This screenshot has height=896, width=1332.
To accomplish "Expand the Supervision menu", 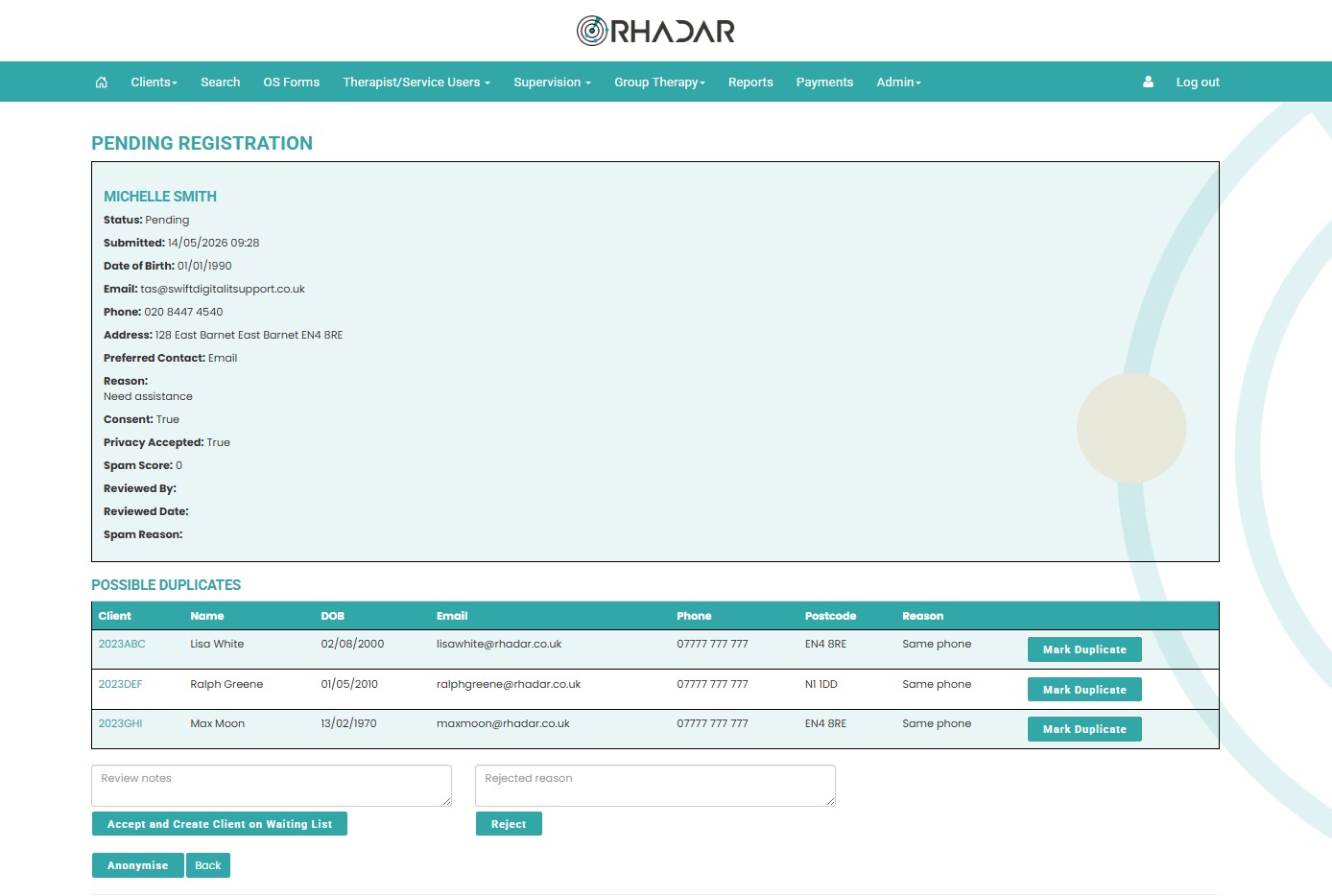I will click(552, 83).
